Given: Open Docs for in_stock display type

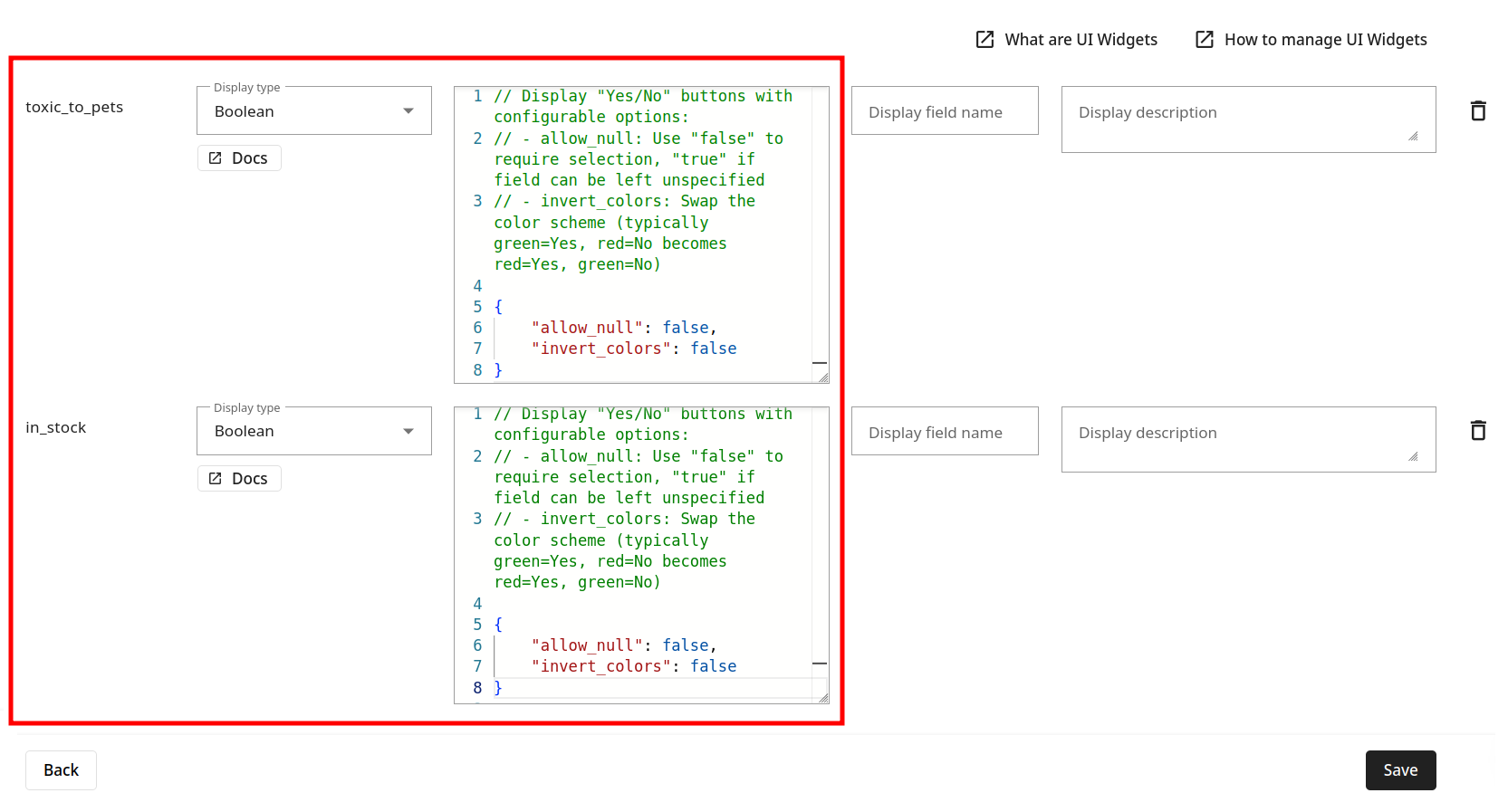Looking at the screenshot, I should pos(239,479).
